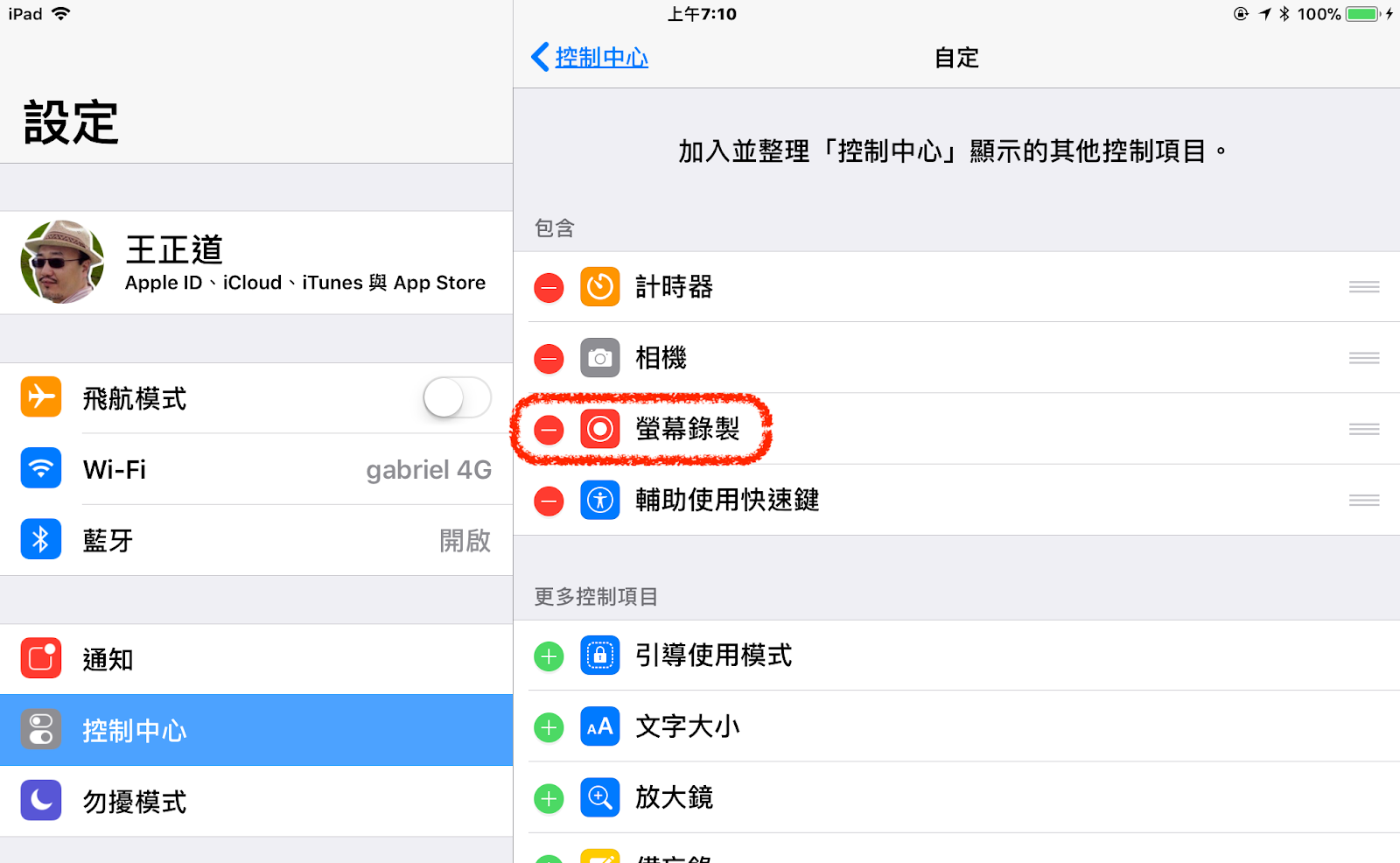The image size is (1400, 863).
Task: Tap the 螢幕錄製 record icon
Action: pyautogui.click(x=600, y=429)
